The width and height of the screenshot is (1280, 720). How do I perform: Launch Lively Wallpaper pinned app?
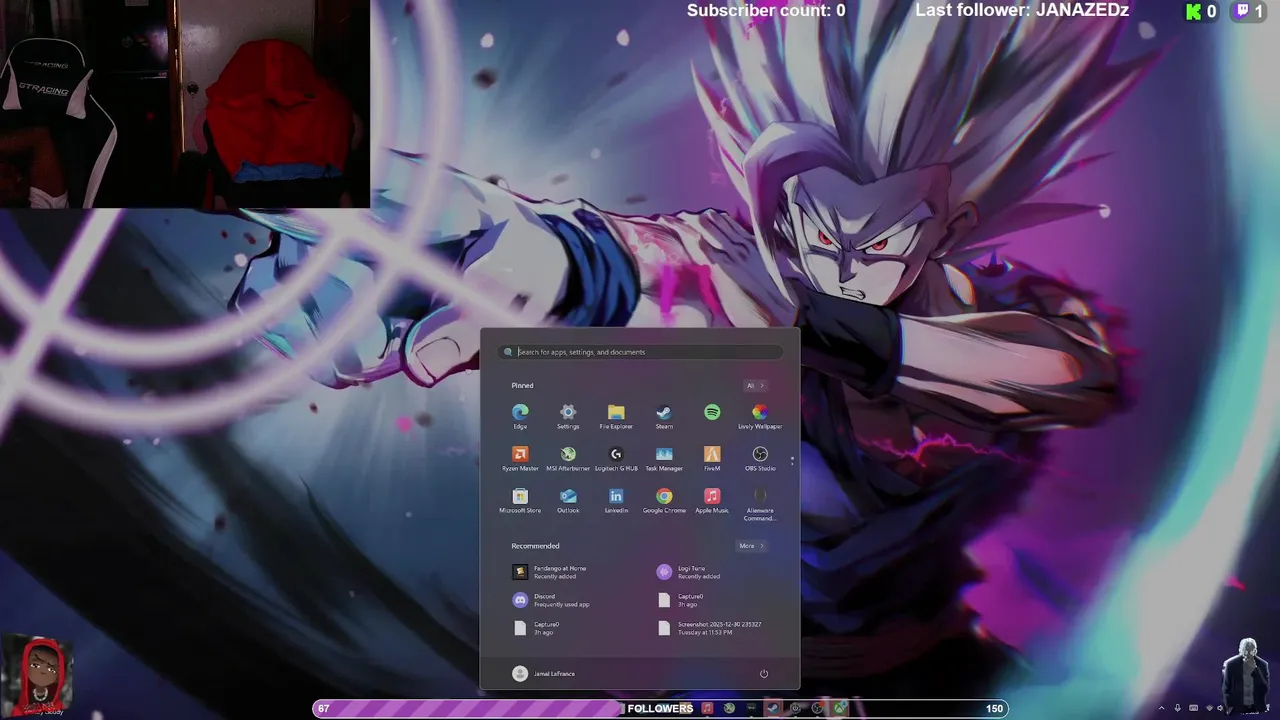pos(760,416)
